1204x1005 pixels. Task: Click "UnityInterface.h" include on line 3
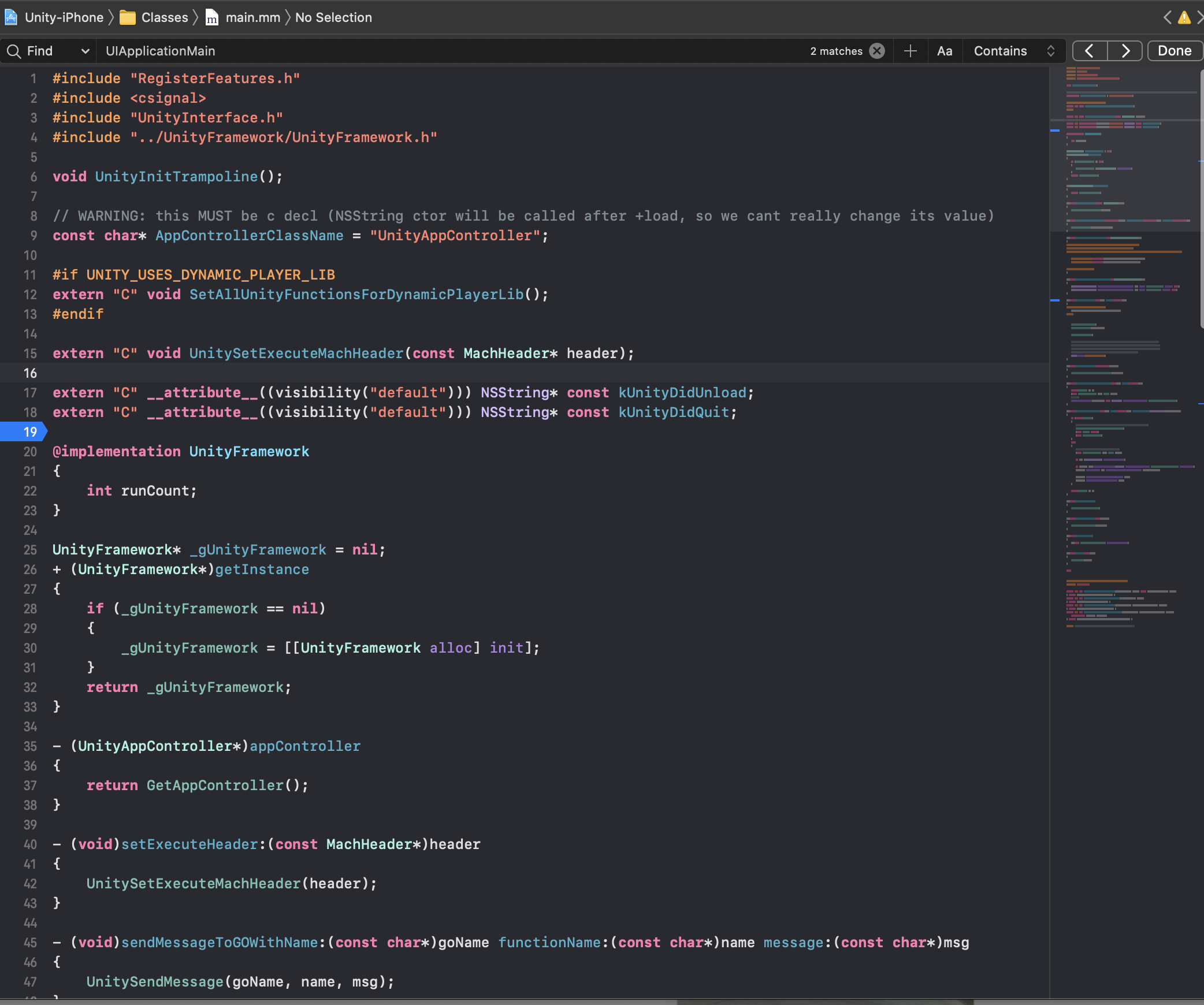(206, 118)
